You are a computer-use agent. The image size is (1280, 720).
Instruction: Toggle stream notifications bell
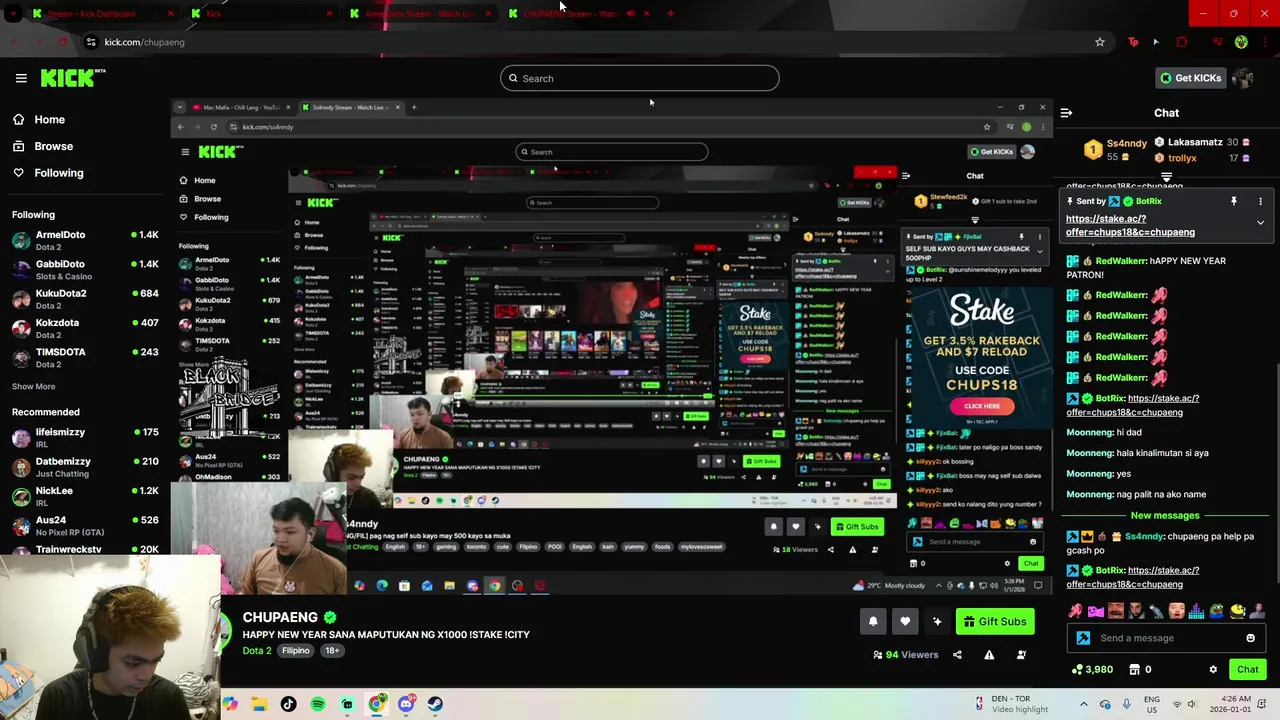873,622
